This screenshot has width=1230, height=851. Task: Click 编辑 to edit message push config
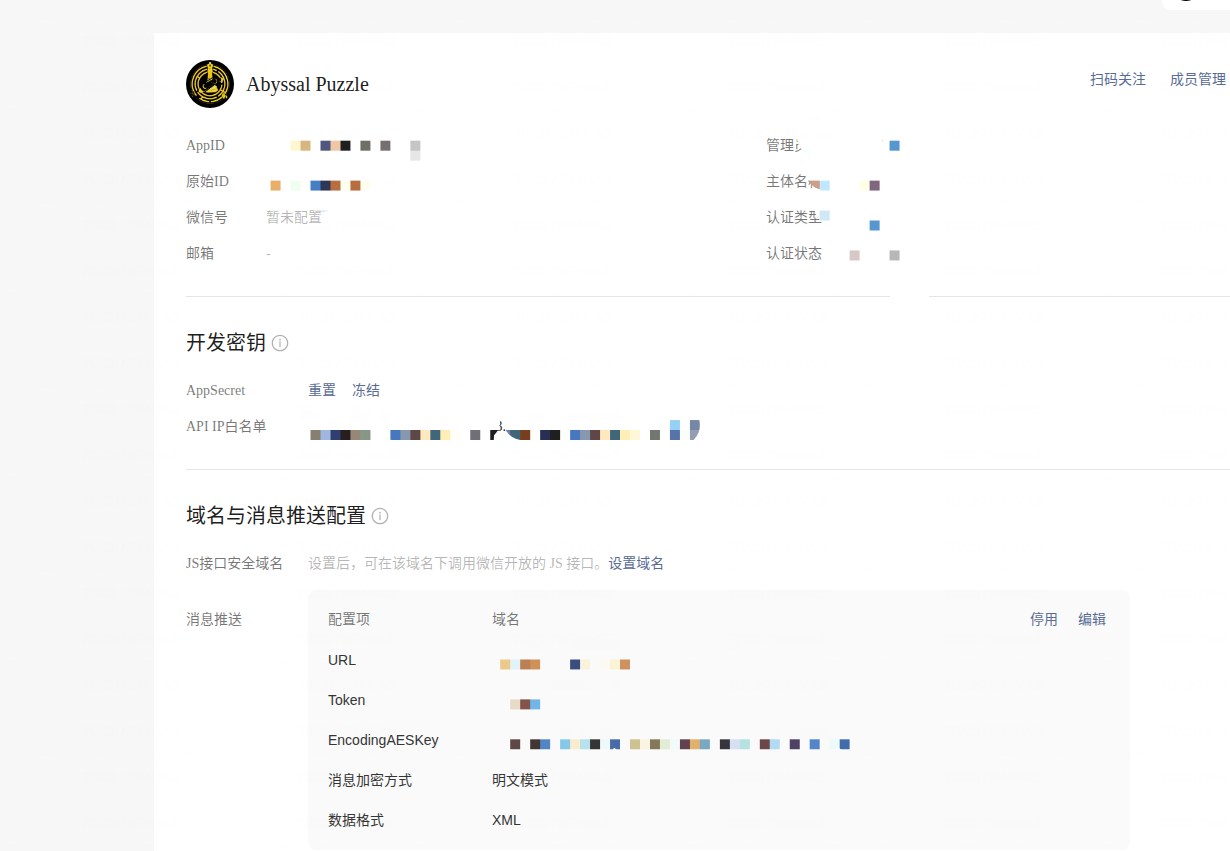(x=1091, y=620)
